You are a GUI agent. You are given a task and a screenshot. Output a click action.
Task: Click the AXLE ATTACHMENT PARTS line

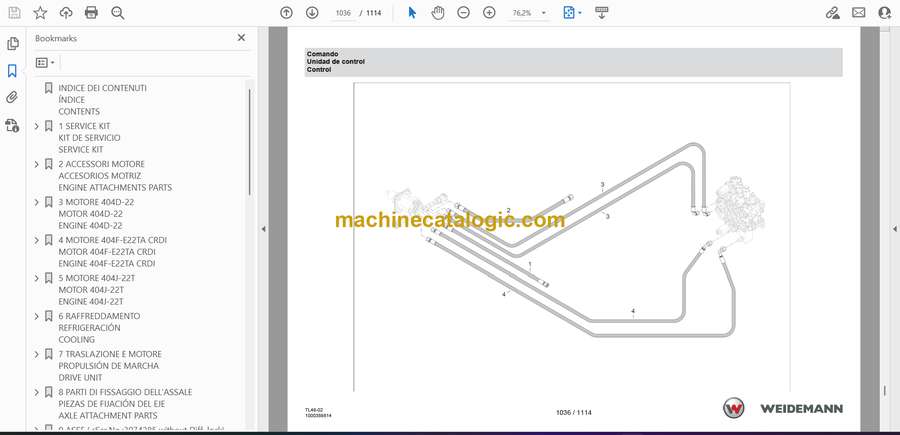pyautogui.click(x=107, y=415)
